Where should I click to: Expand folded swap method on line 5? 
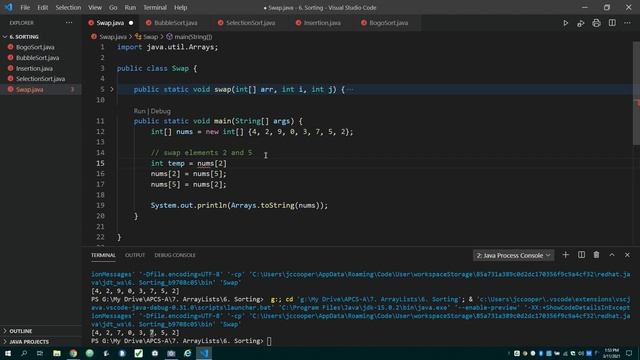coord(111,89)
